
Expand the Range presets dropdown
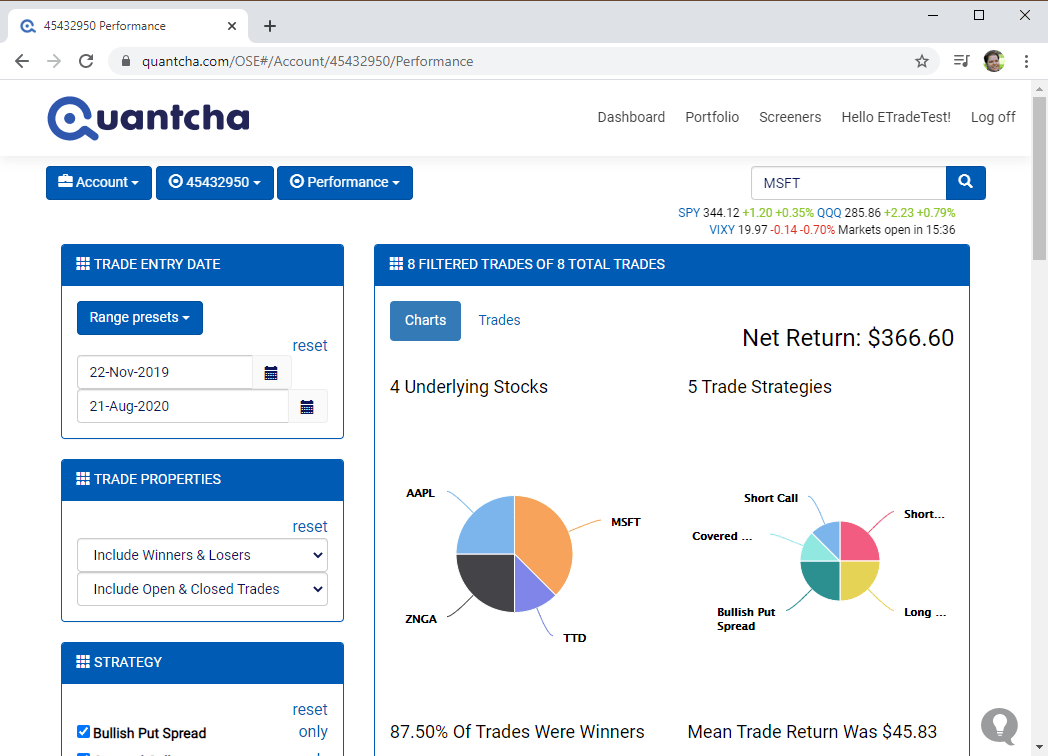point(140,318)
